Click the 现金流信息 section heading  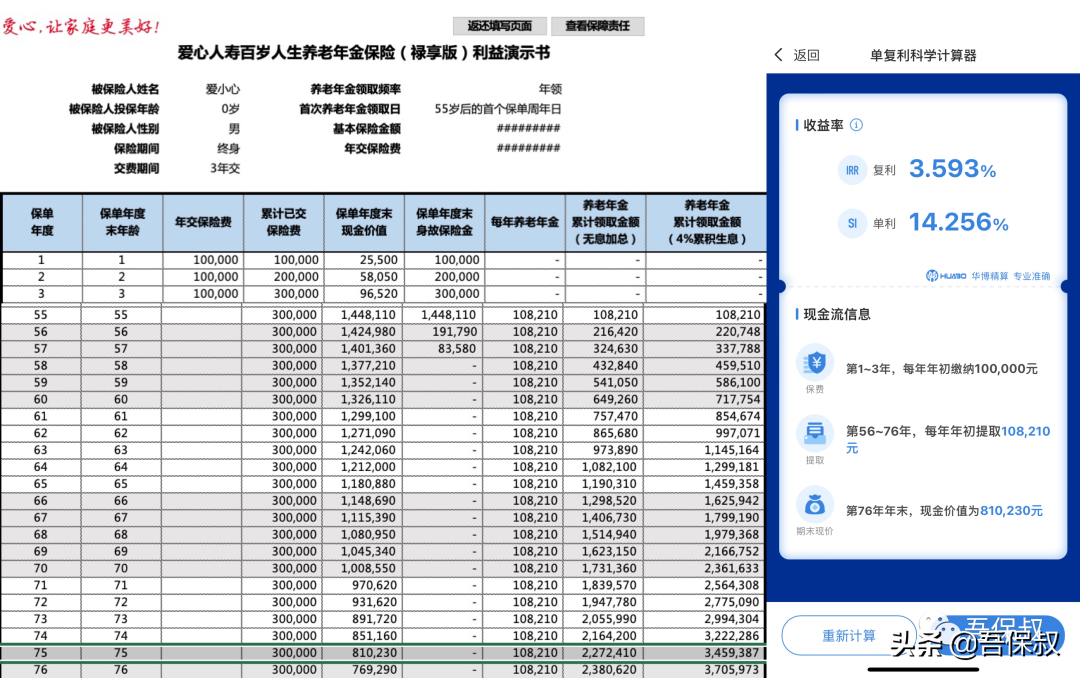pyautogui.click(x=837, y=314)
